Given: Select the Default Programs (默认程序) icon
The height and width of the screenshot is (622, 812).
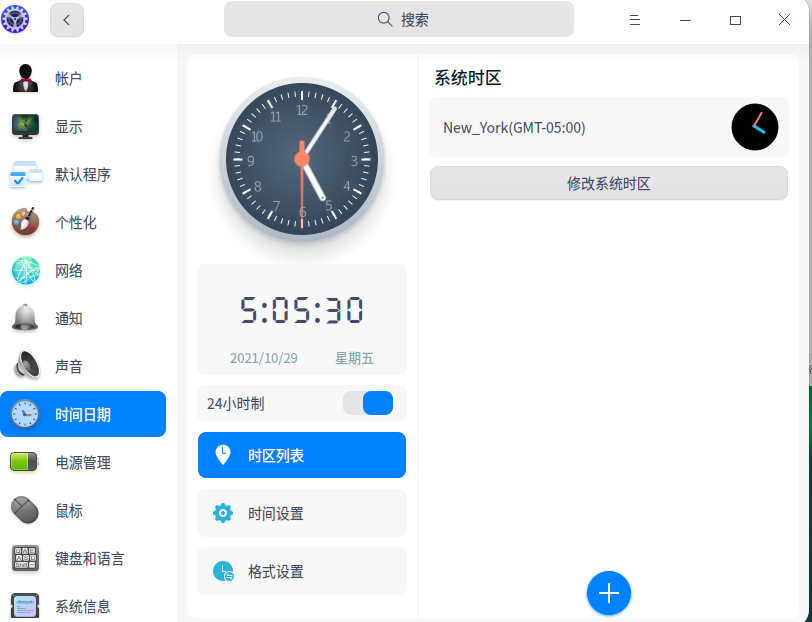Looking at the screenshot, I should (x=25, y=174).
